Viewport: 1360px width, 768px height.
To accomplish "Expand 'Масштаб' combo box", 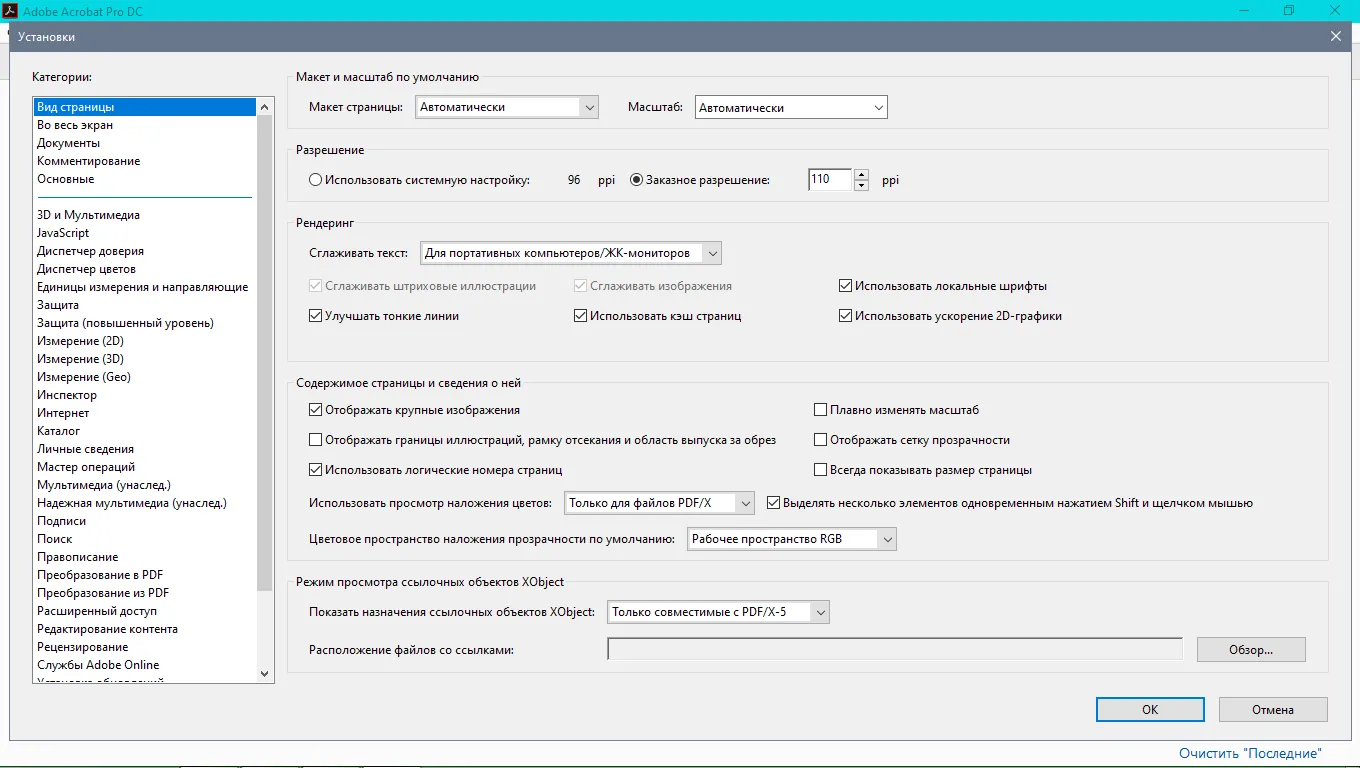I will coord(791,107).
